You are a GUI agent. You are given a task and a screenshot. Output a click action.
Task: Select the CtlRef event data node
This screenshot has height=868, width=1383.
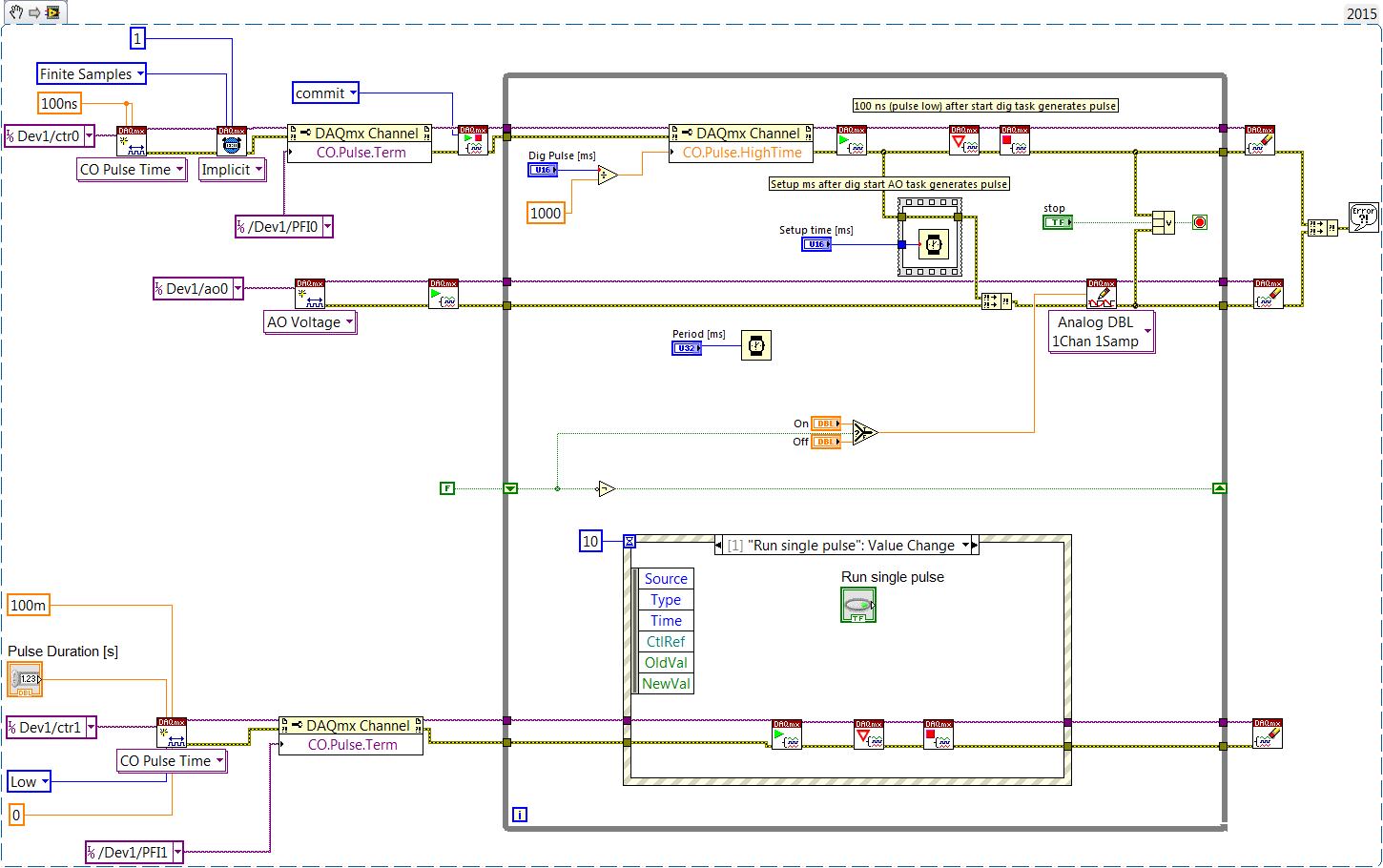click(666, 641)
